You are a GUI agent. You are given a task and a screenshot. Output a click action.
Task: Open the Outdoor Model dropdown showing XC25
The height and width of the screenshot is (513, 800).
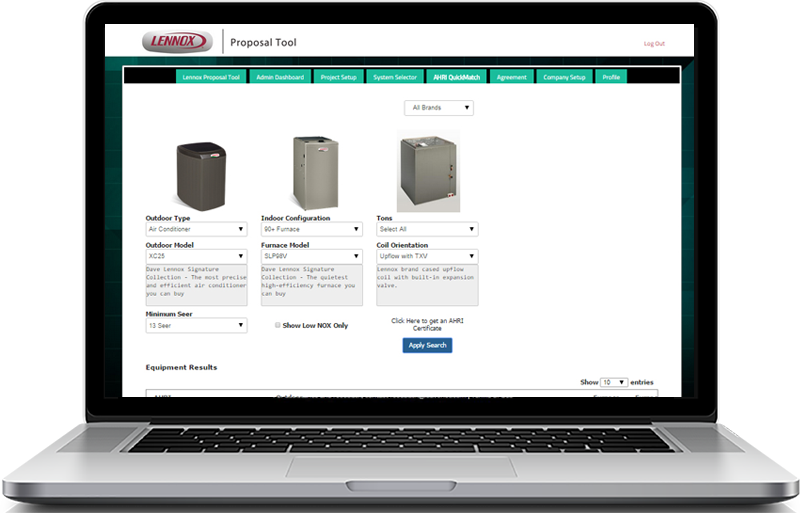click(x=196, y=256)
